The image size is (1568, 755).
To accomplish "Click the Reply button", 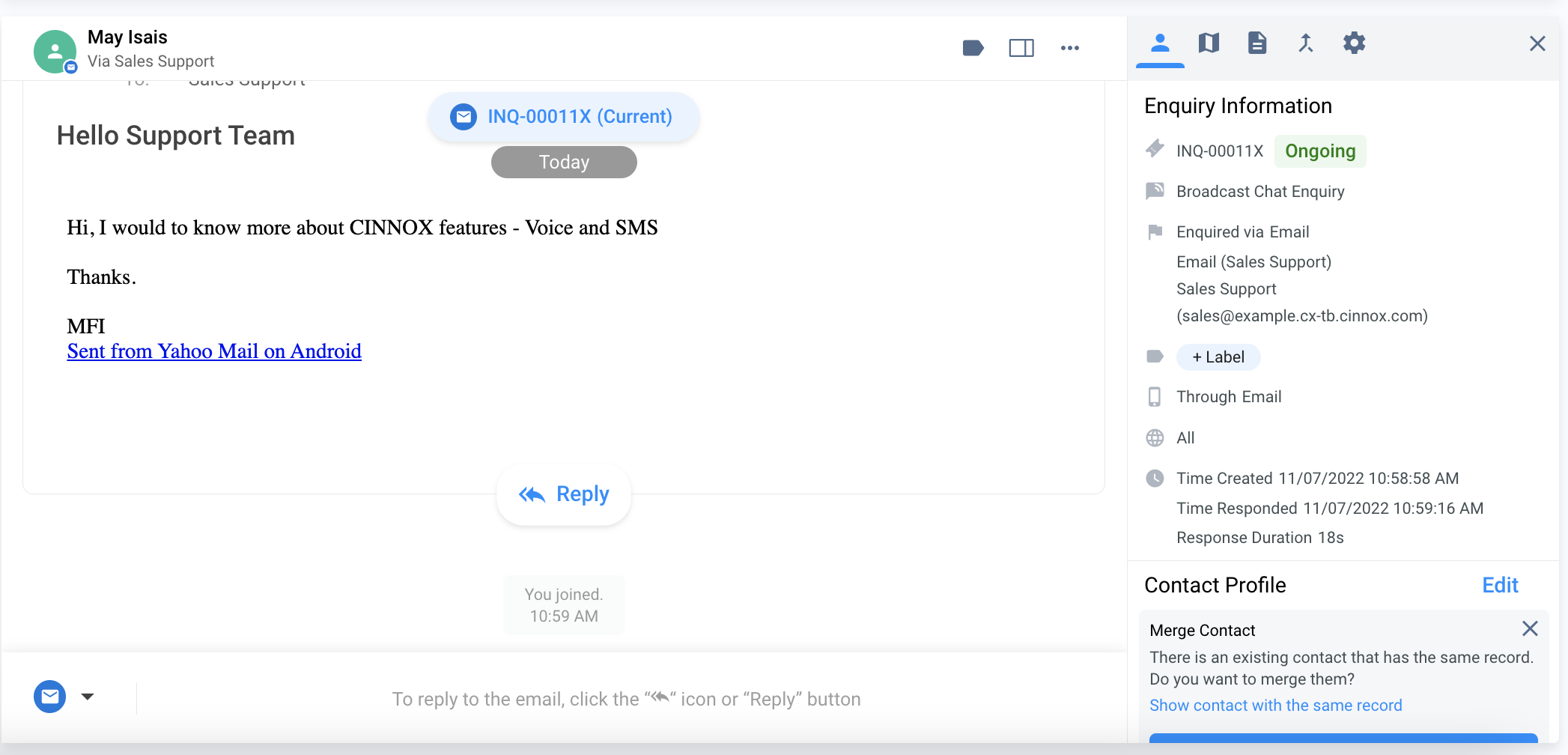I will click(x=564, y=494).
